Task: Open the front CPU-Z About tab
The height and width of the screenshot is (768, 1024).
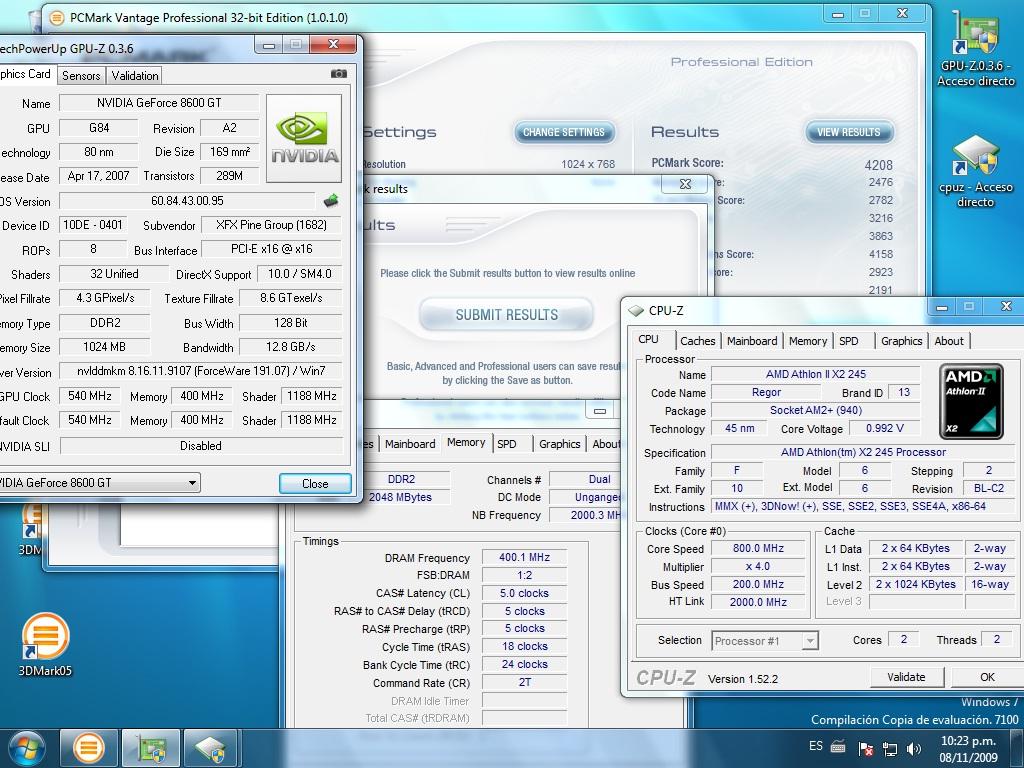Action: coord(949,341)
